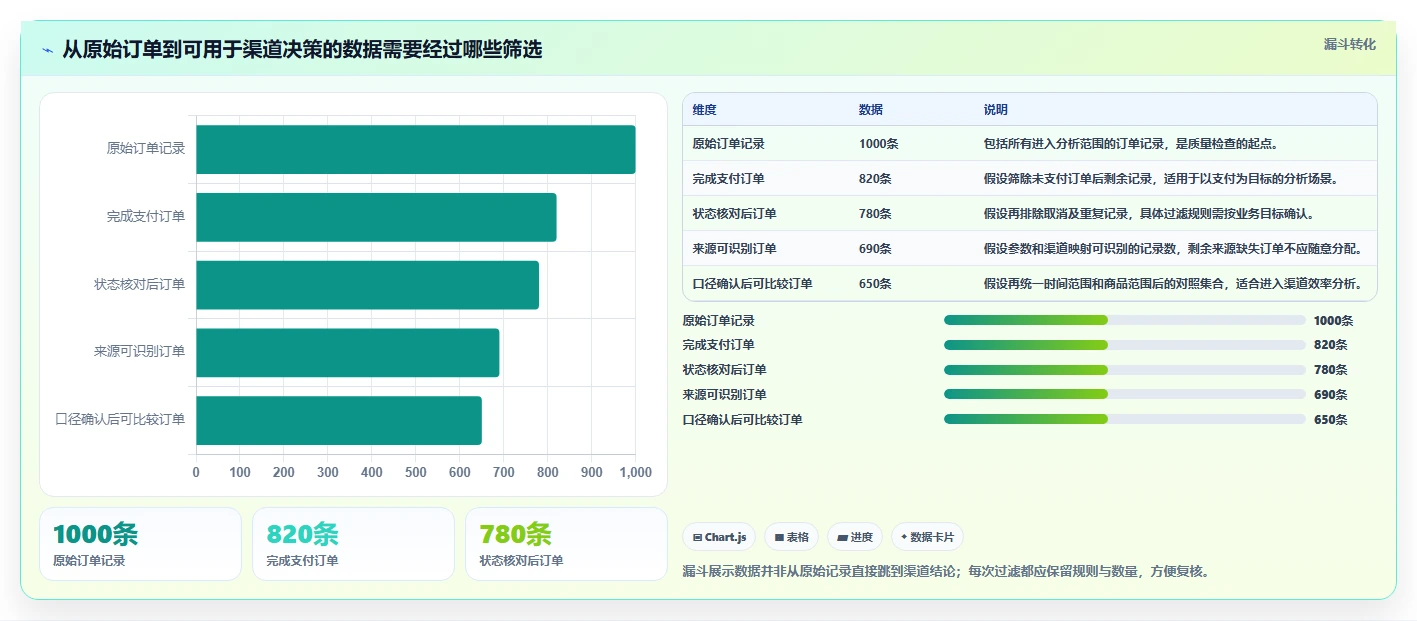Select the 进度 chip
The image size is (1417, 621).
tap(855, 537)
